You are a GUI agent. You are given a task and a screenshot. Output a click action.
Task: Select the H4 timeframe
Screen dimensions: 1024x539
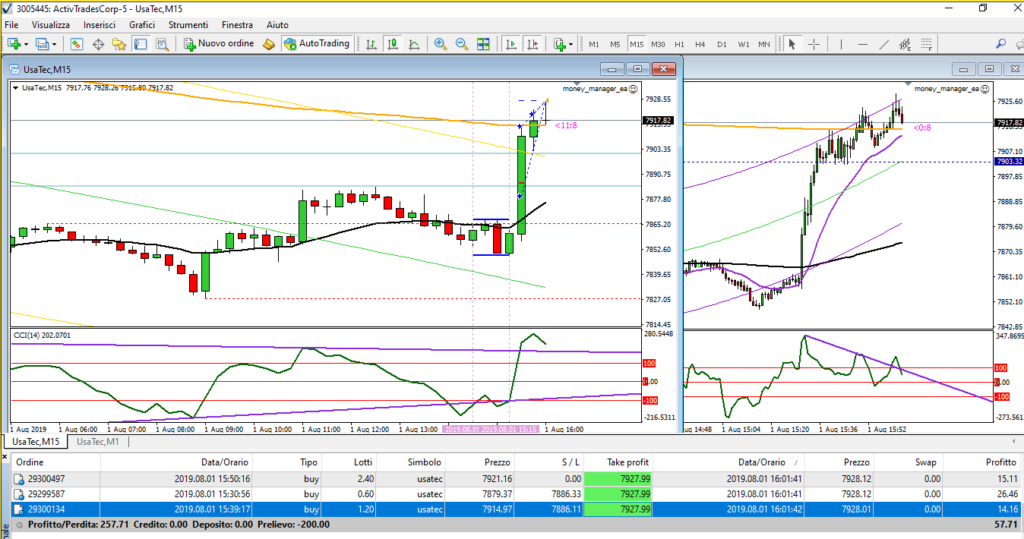[700, 44]
